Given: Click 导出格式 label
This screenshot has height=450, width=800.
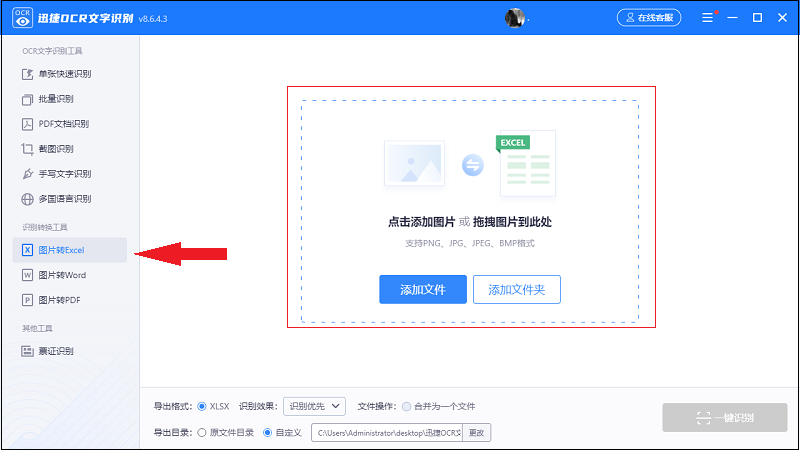Looking at the screenshot, I should 172,407.
